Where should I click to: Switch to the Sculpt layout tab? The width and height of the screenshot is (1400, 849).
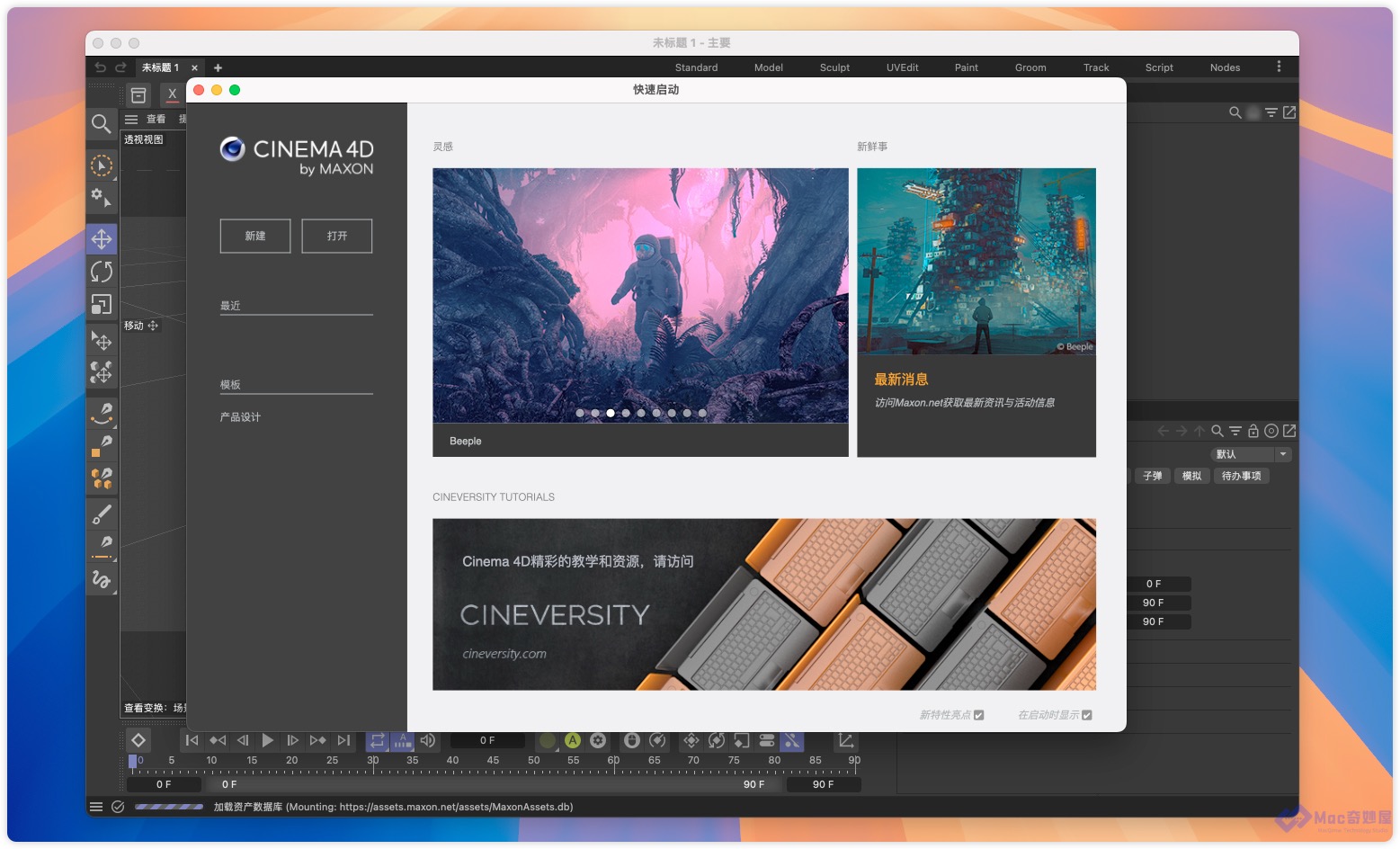coord(834,67)
